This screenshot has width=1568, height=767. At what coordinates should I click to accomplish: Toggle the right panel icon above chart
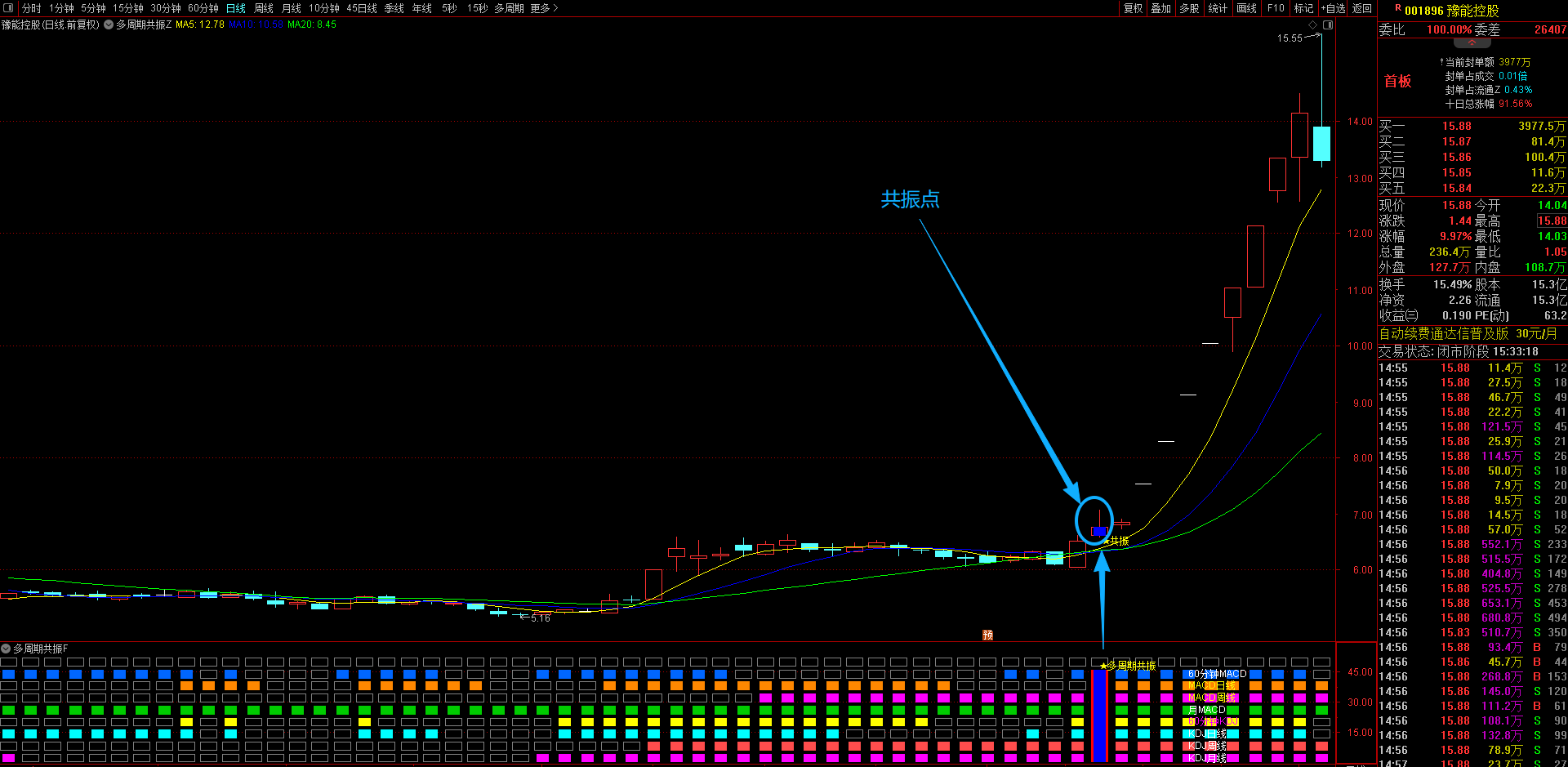1328,25
